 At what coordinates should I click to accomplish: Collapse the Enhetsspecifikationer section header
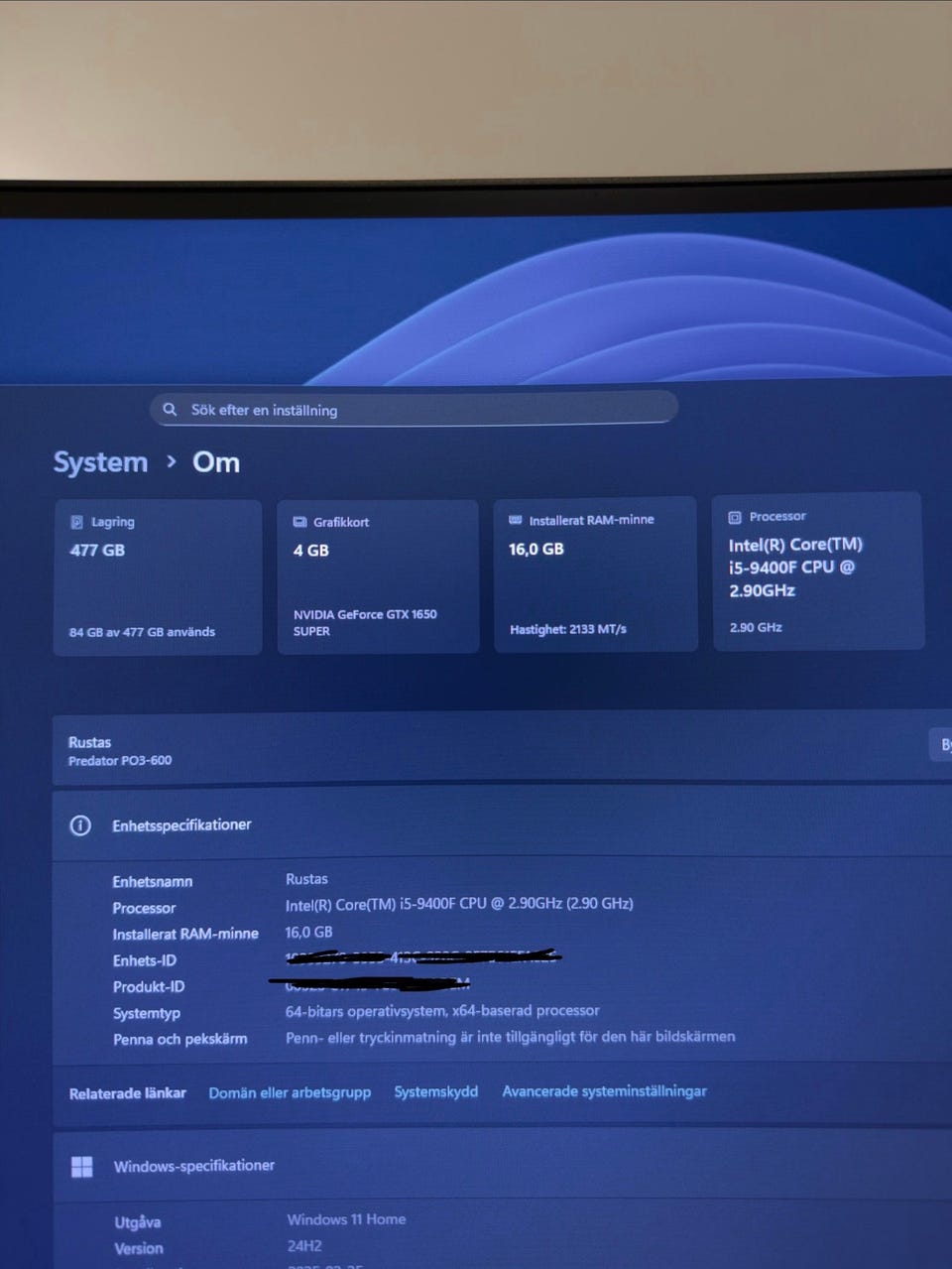(x=502, y=825)
